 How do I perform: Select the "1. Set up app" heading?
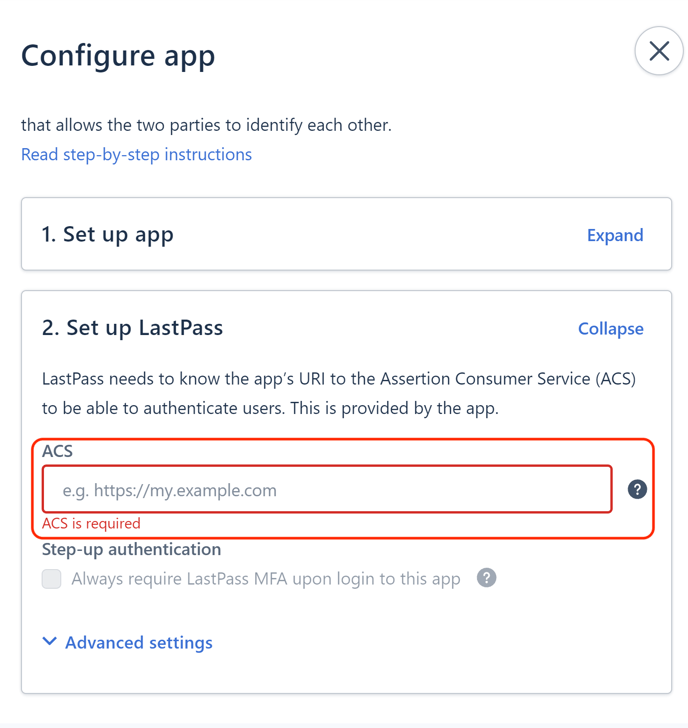click(x=108, y=234)
